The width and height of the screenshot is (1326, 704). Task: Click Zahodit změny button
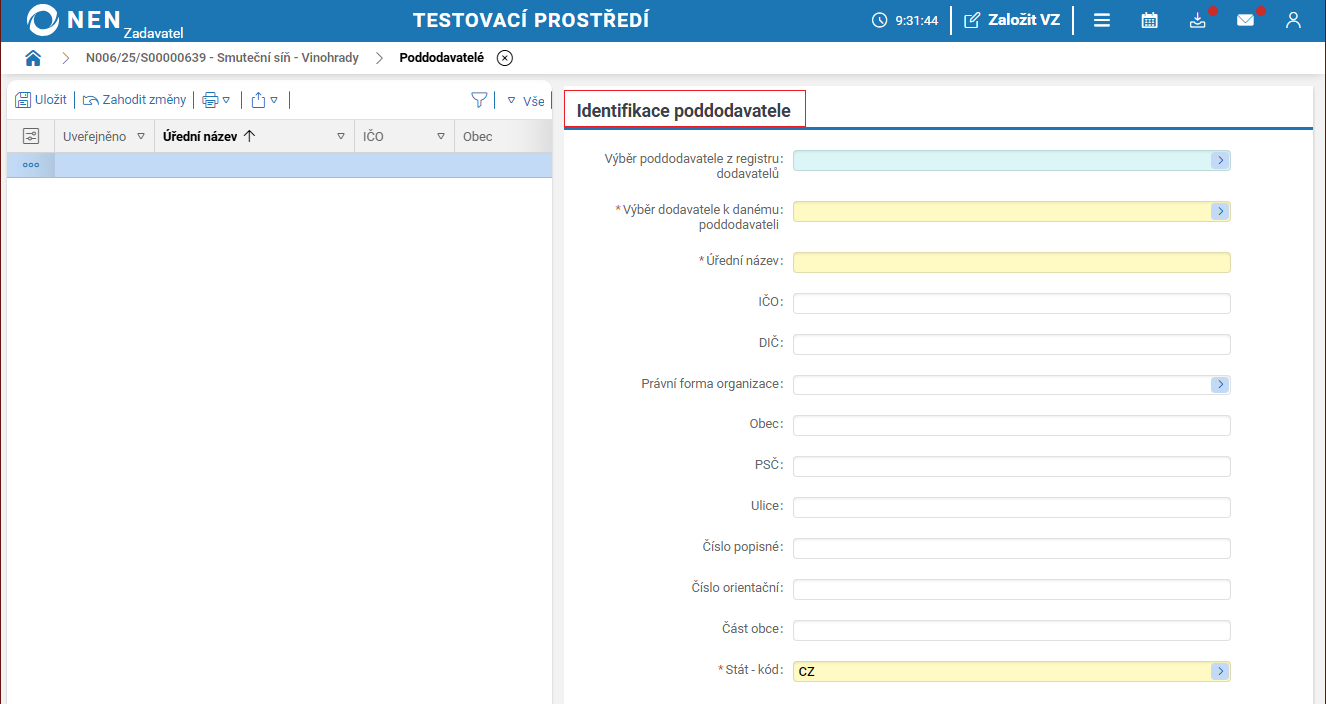(x=134, y=100)
